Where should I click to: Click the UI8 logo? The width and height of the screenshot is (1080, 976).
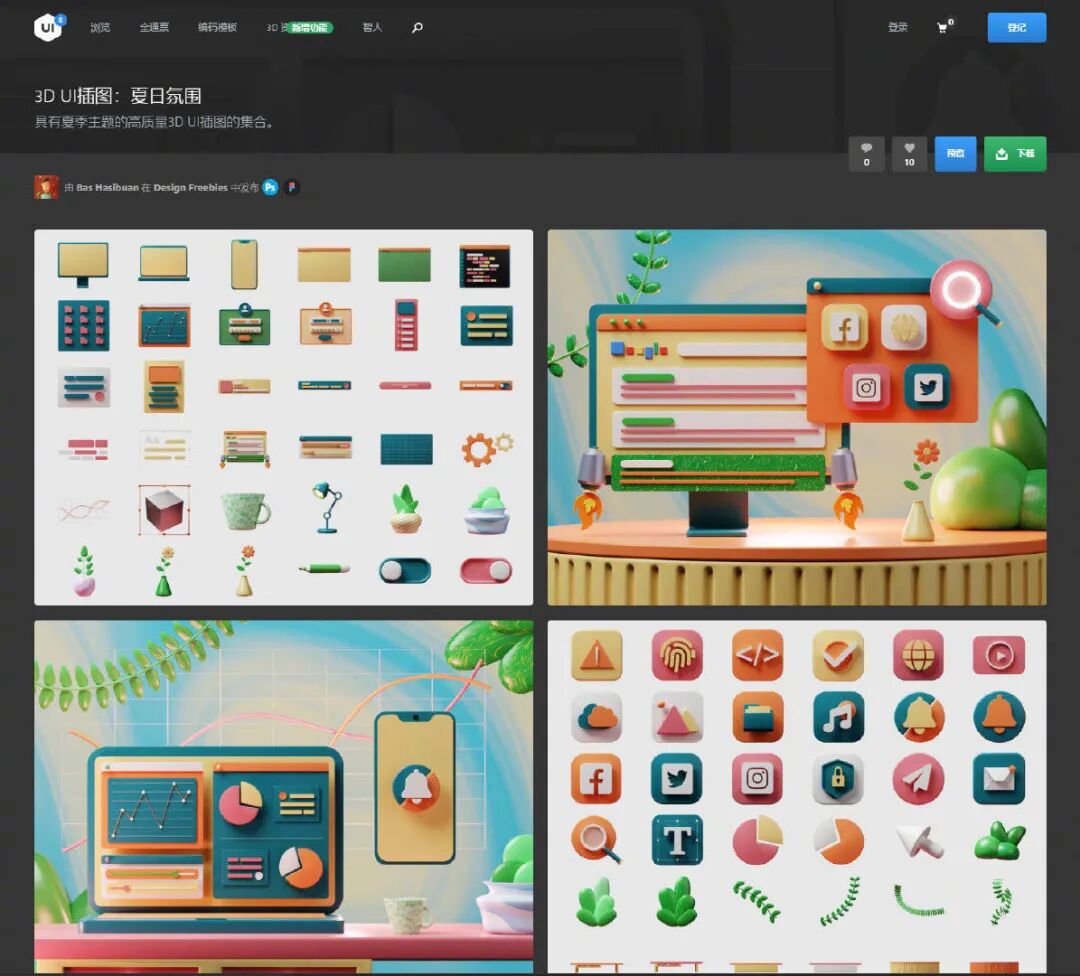pos(50,27)
